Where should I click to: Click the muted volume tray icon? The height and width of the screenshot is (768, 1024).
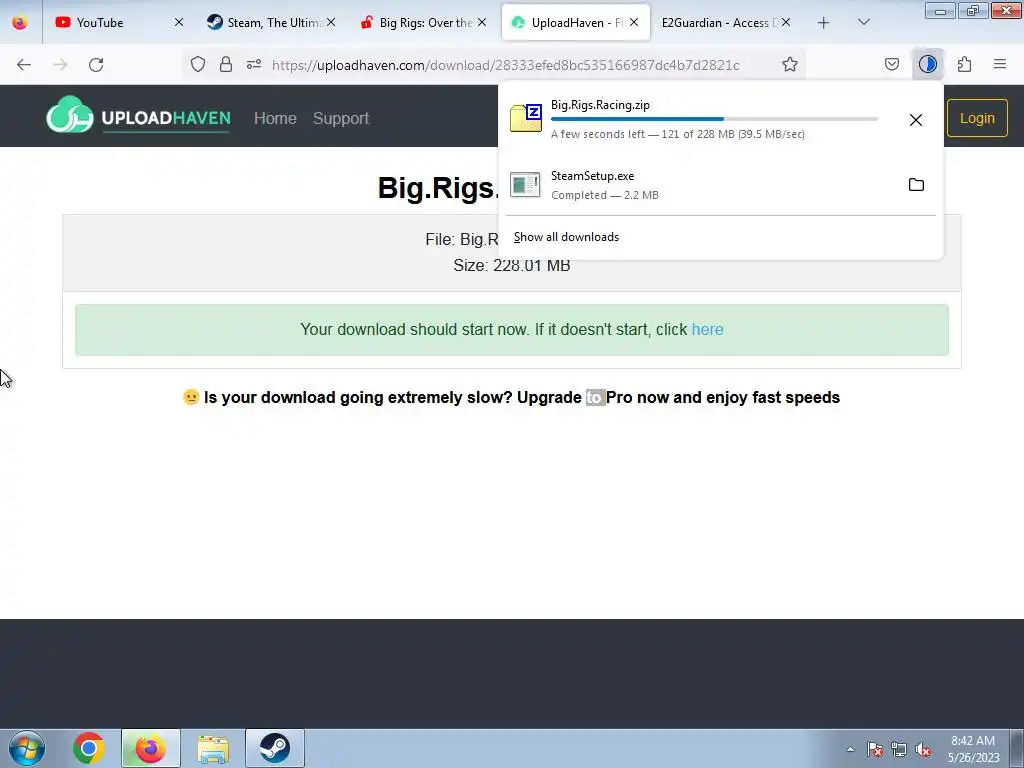point(923,749)
